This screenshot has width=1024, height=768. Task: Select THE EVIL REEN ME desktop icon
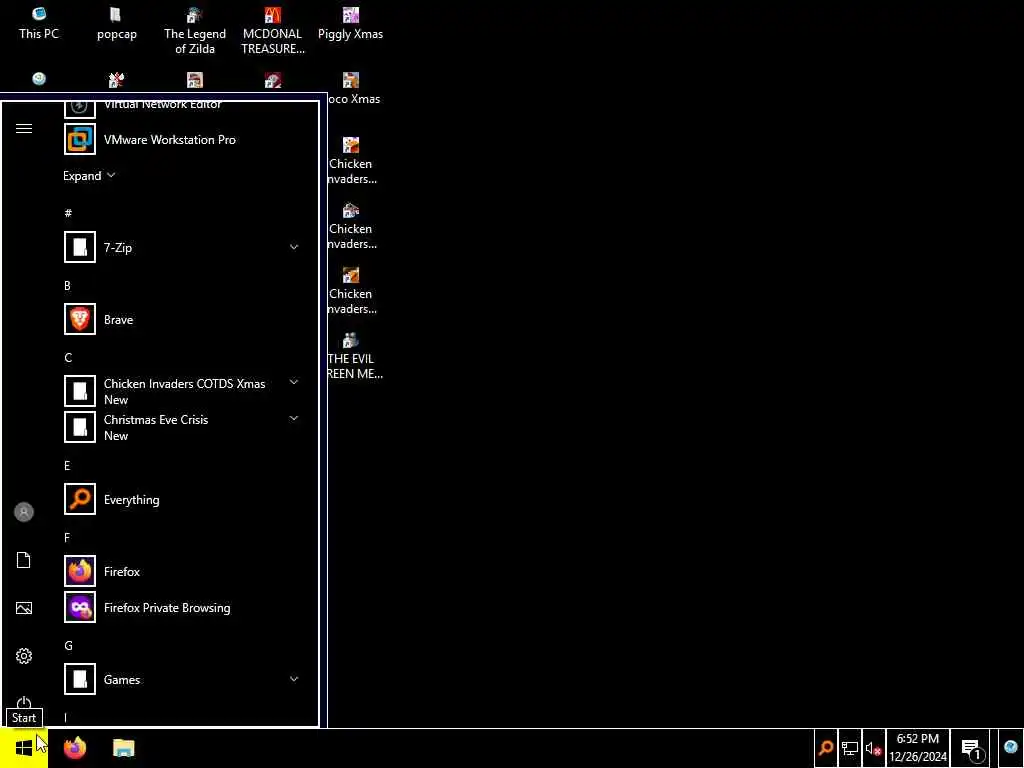(x=355, y=357)
